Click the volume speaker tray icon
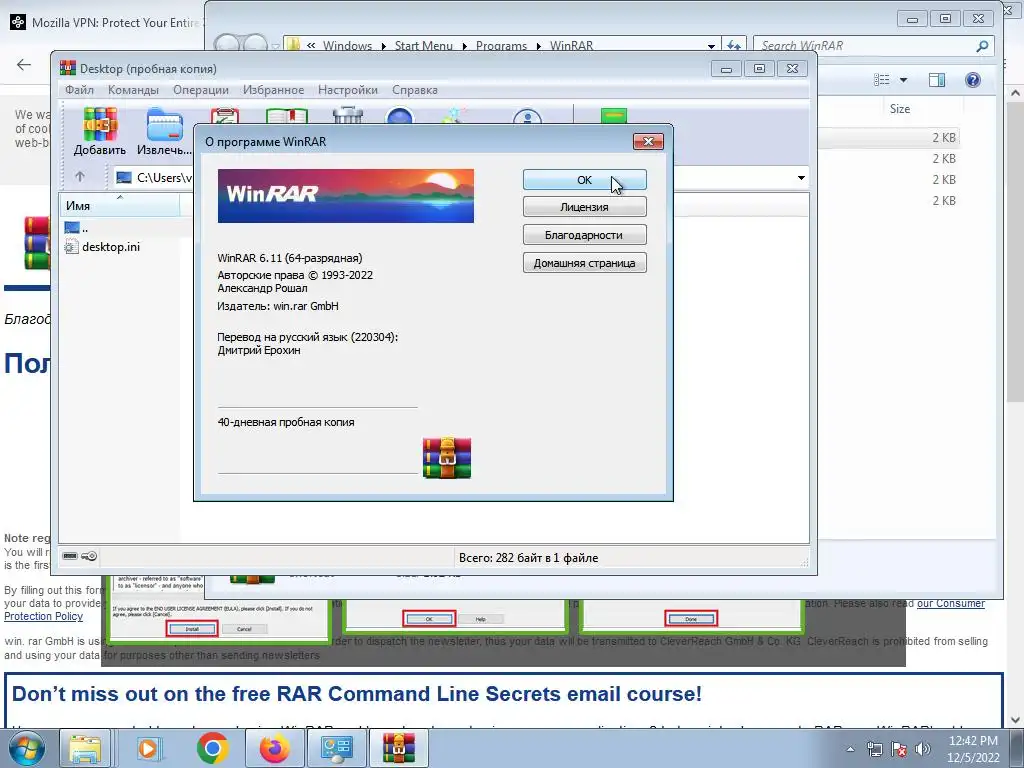Viewport: 1024px width, 768px height. pyautogui.click(x=923, y=749)
